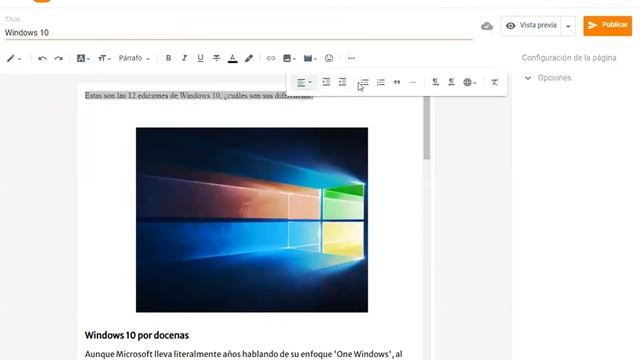Image resolution: width=640 pixels, height=360 pixels.
Task: Set right-to-left text direction
Action: [x=451, y=82]
